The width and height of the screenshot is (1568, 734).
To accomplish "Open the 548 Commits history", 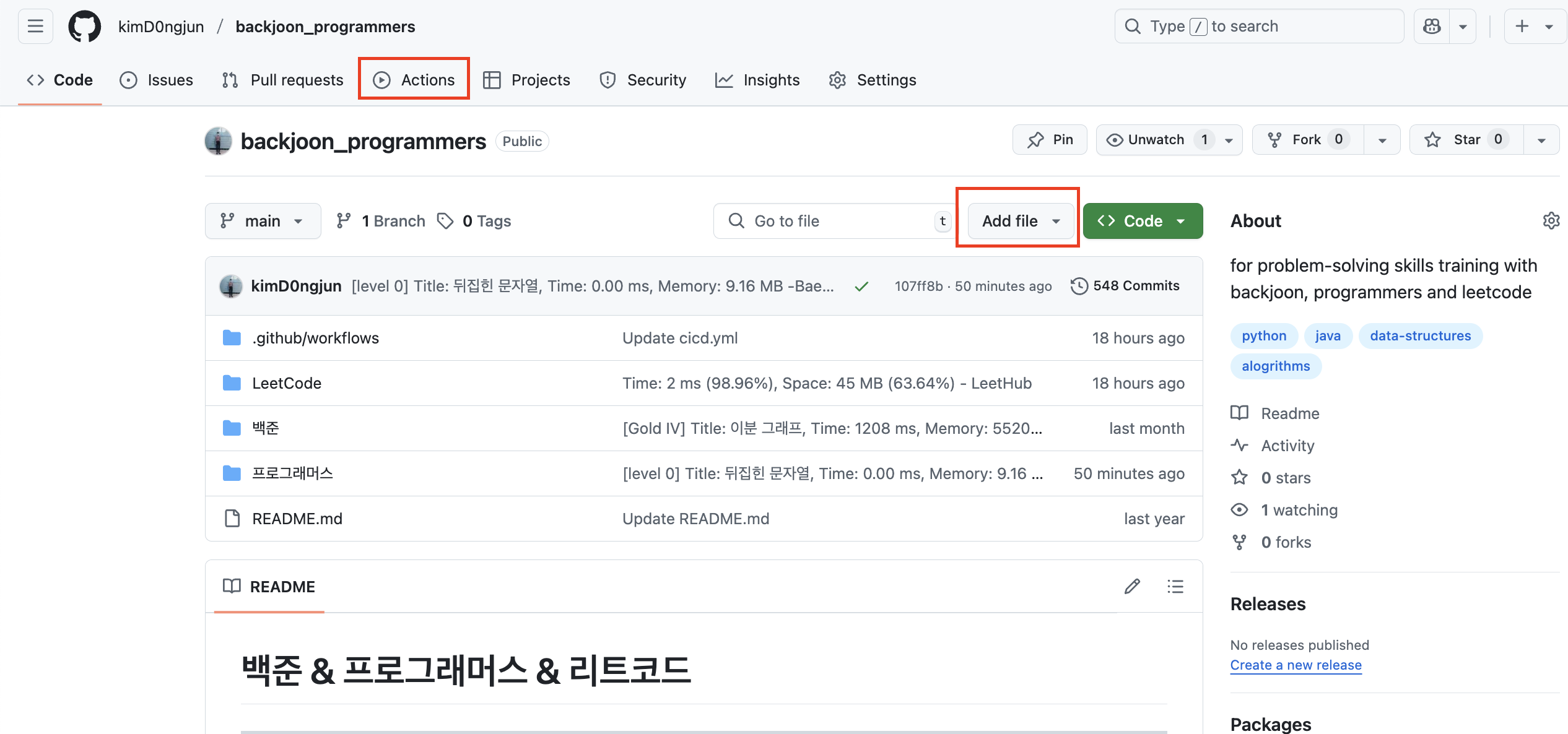I will coord(1125,286).
